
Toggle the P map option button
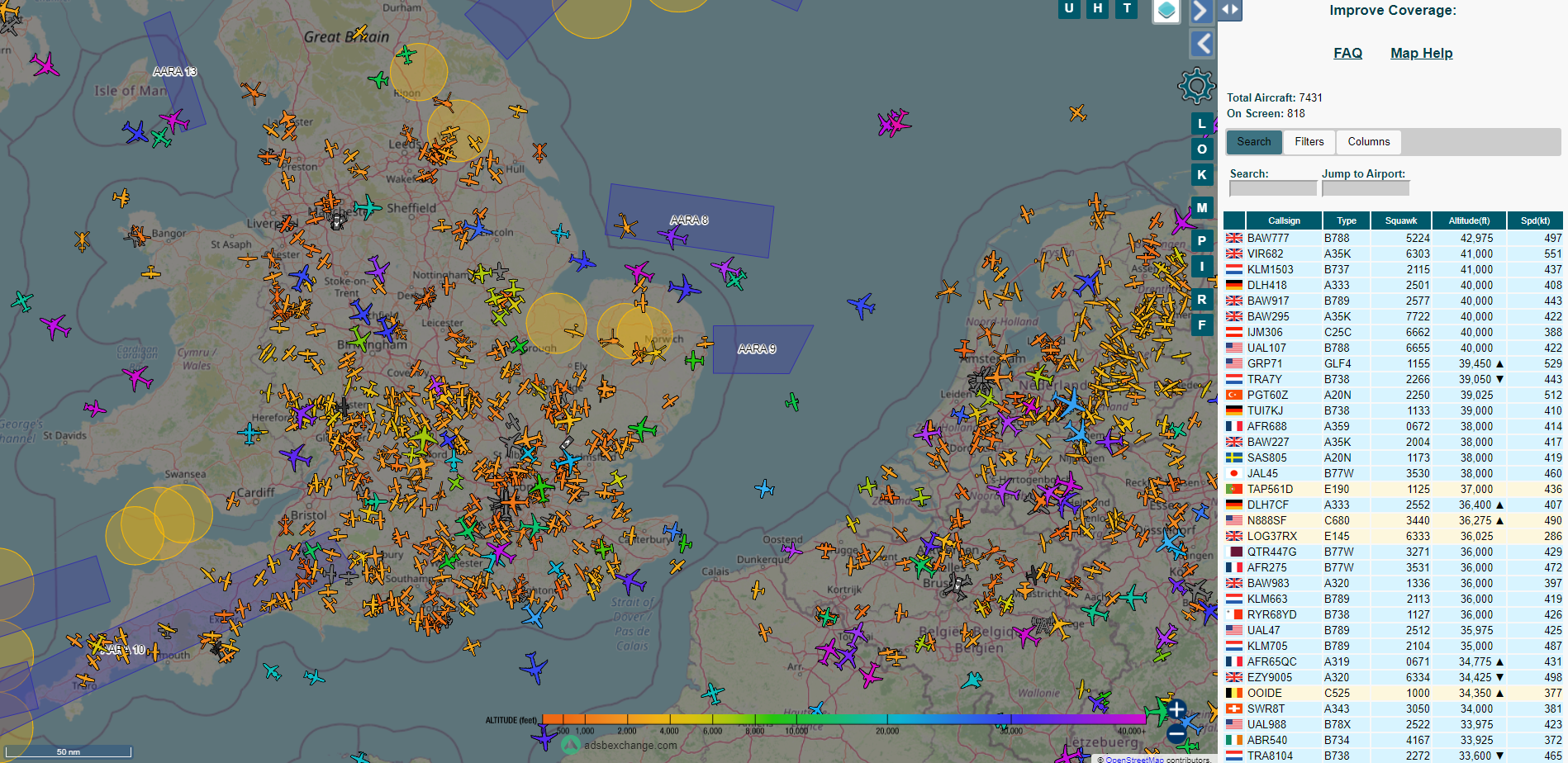1202,241
